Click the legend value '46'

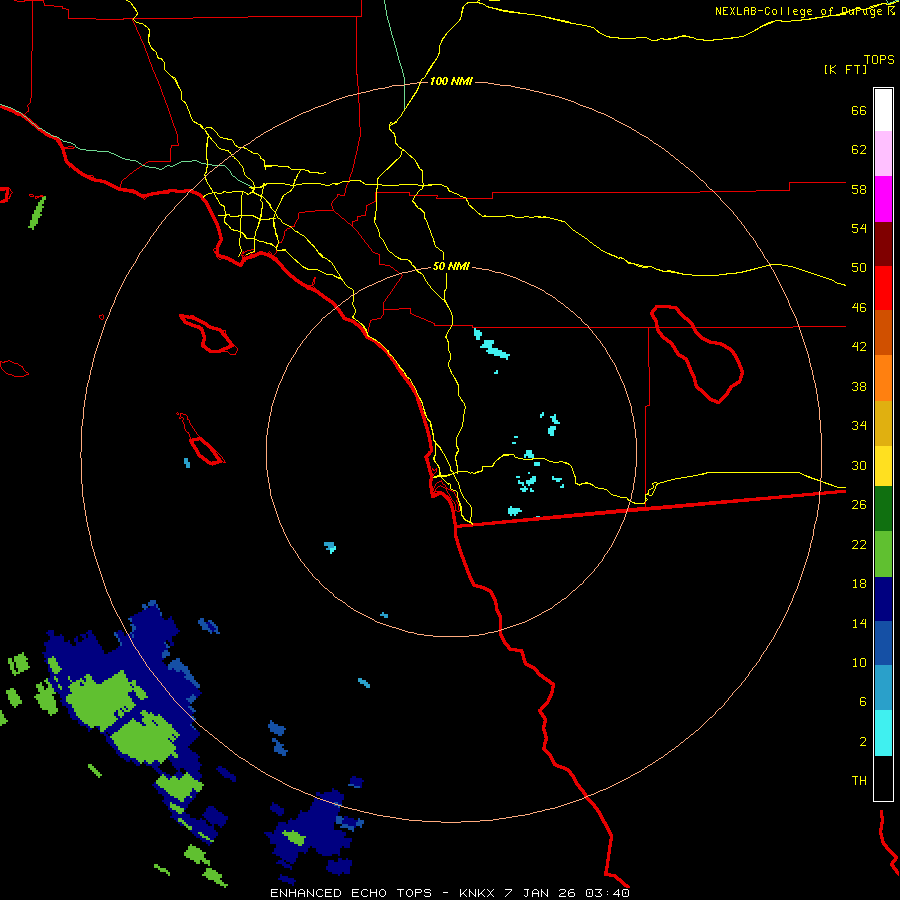(x=859, y=308)
